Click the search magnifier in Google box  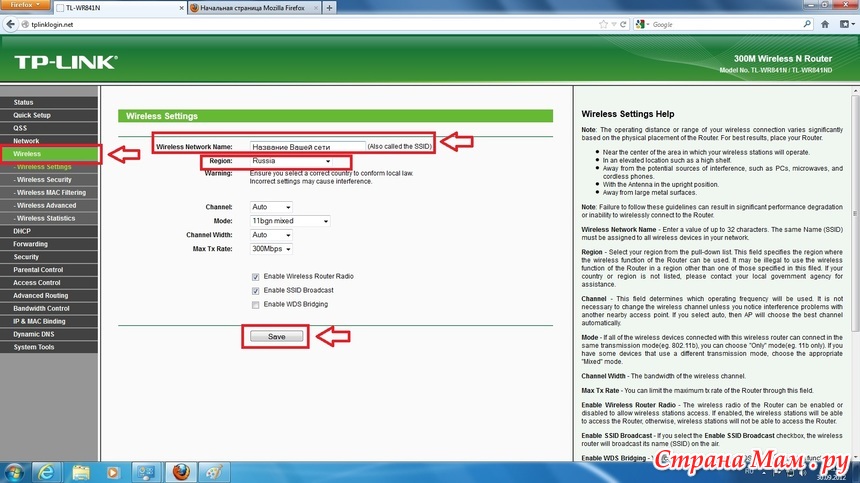(807, 24)
